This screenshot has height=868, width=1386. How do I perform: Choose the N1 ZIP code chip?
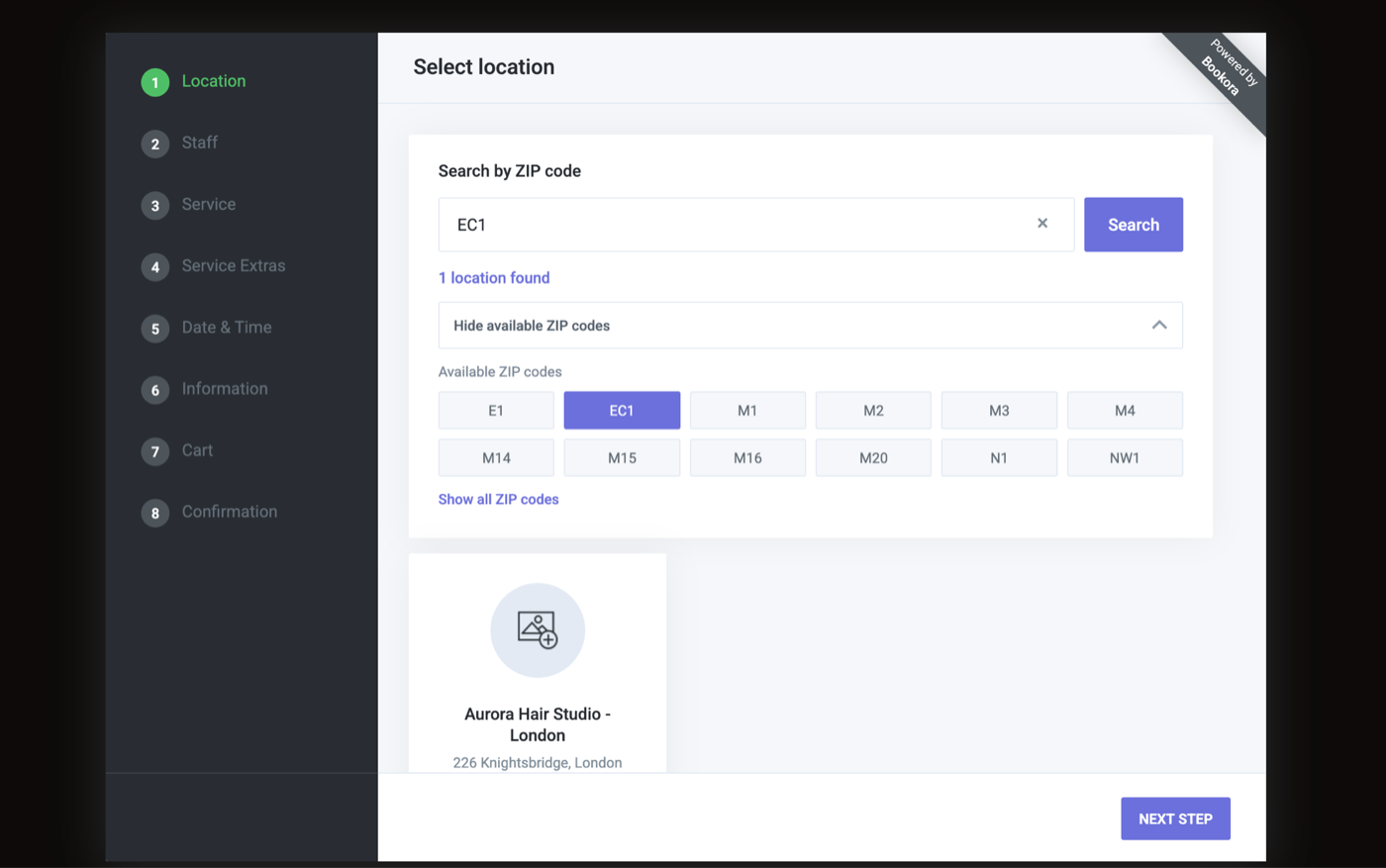tap(999, 458)
